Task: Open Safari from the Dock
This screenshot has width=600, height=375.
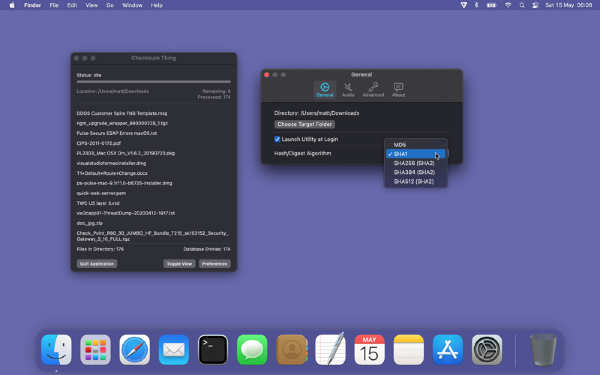Action: (x=135, y=350)
